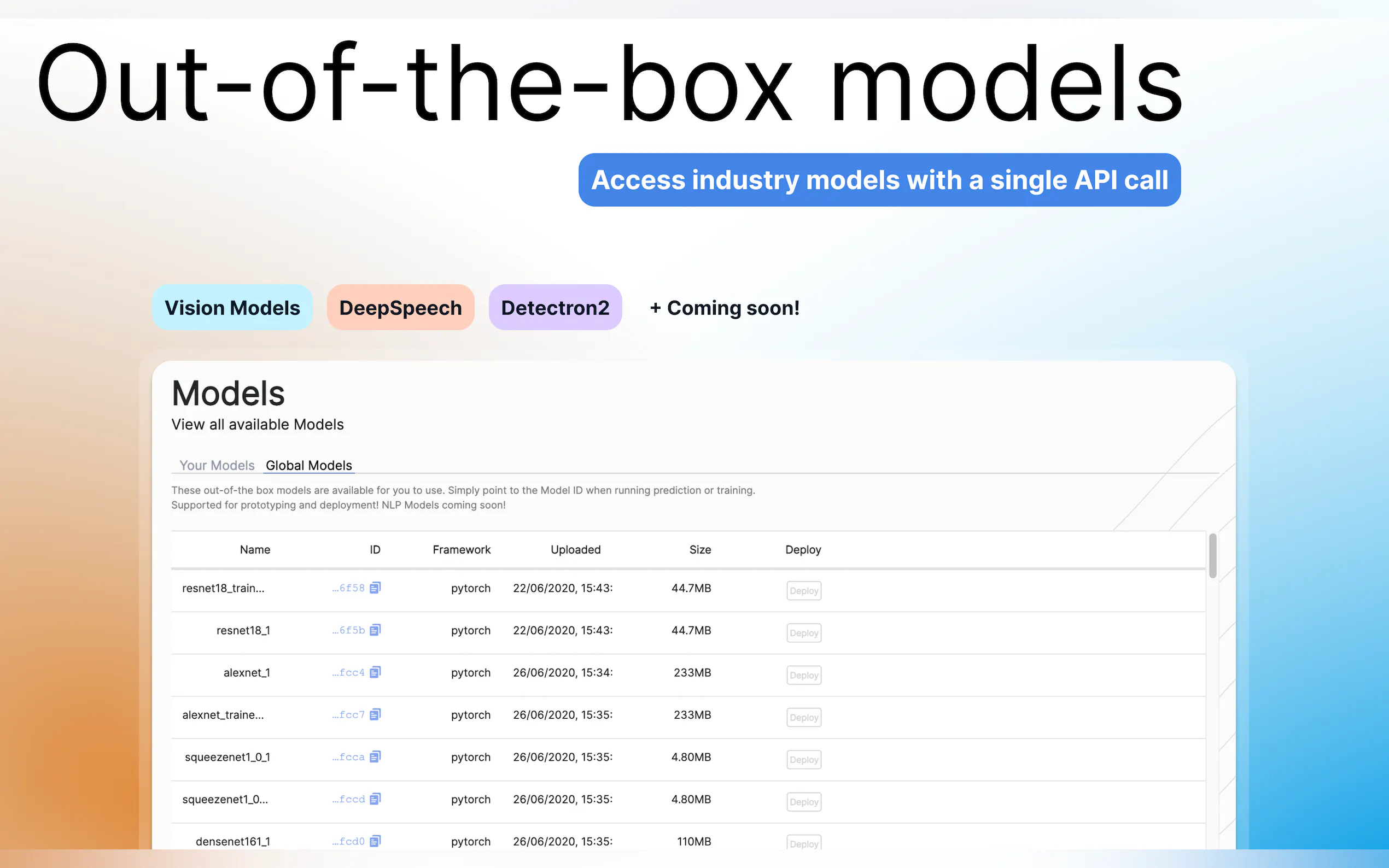Screen dimensions: 1389x868
Task: Deploy the alexnet_1 model
Action: (x=803, y=675)
